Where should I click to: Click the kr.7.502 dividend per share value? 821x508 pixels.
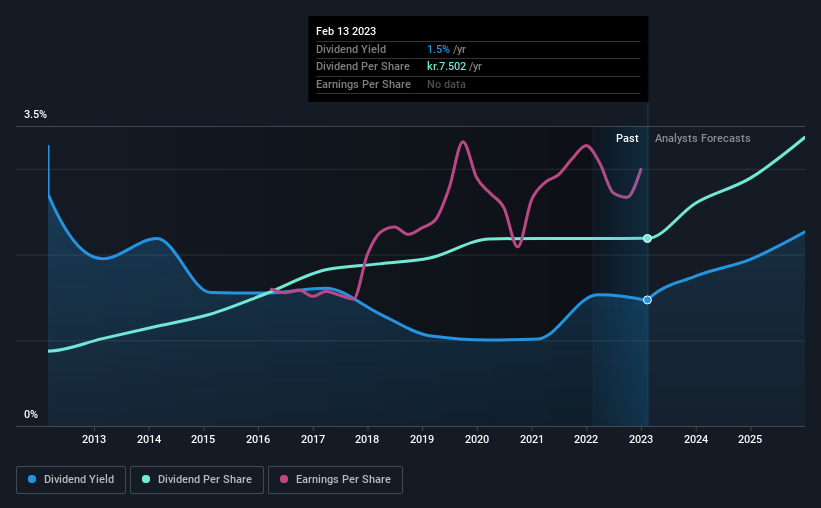click(x=447, y=67)
